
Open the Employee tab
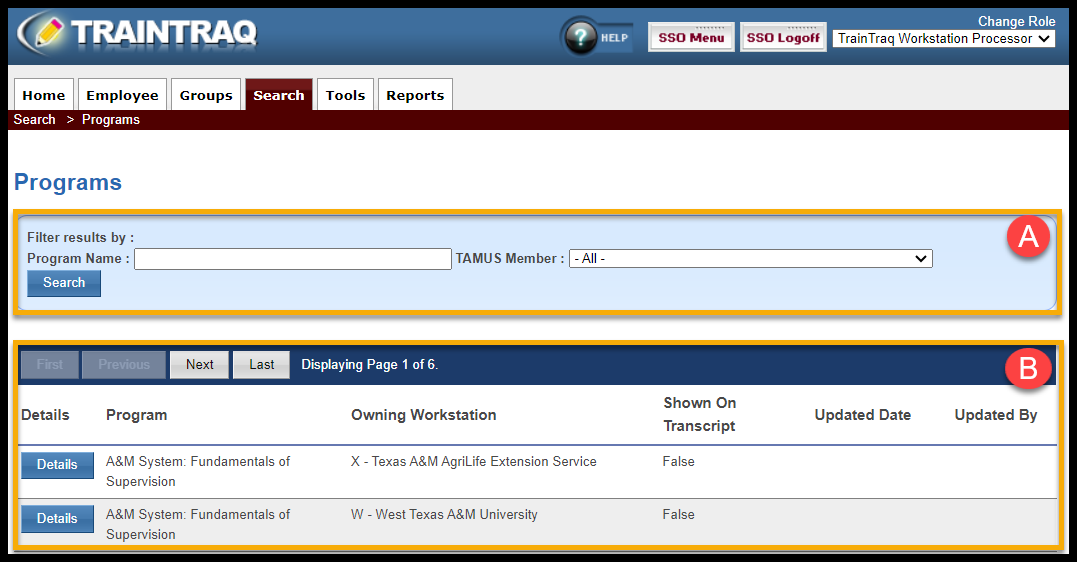[122, 95]
